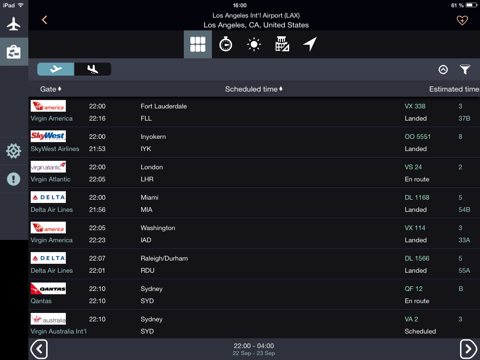Viewport: 480px width, 360px height.
Task: Go back using the orange chevron
Action: pyautogui.click(x=44, y=20)
